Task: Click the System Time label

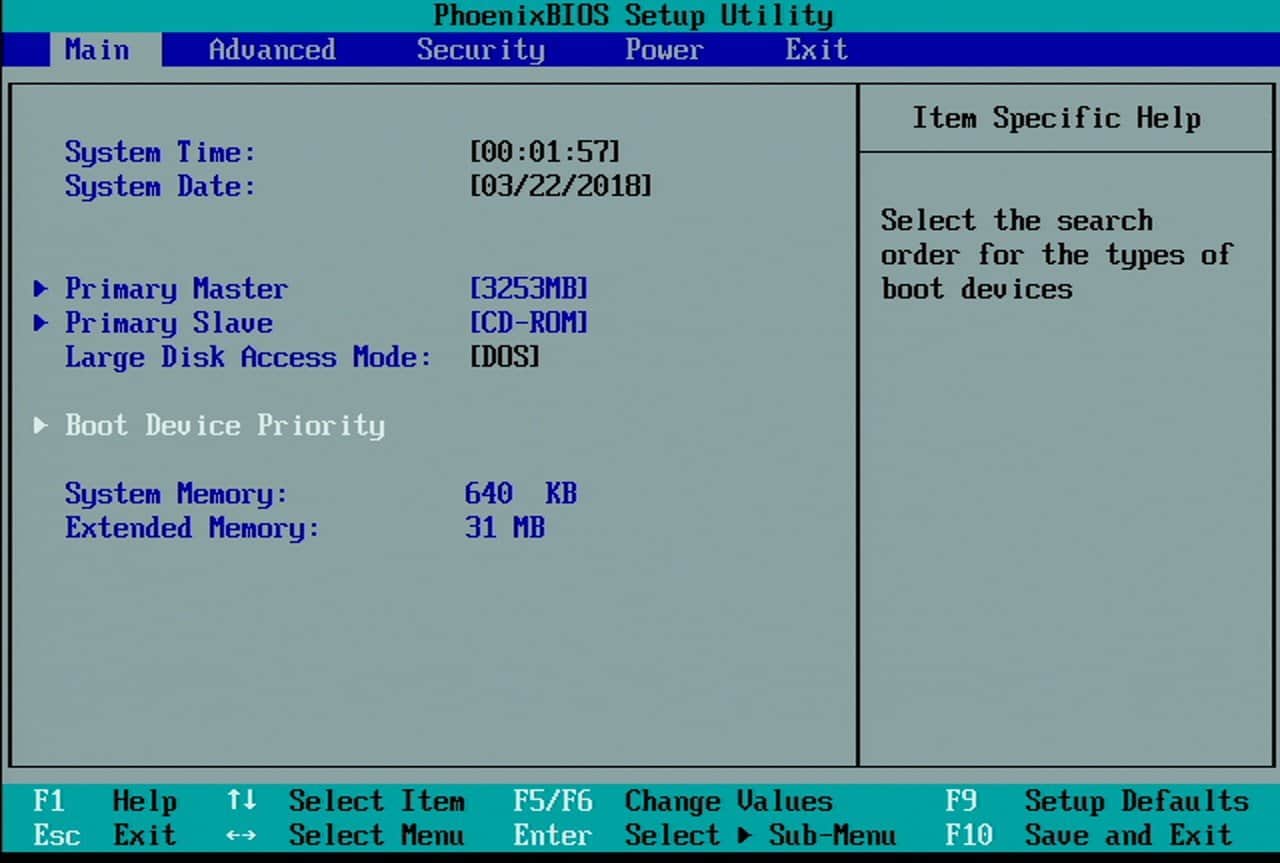Action: pos(160,153)
